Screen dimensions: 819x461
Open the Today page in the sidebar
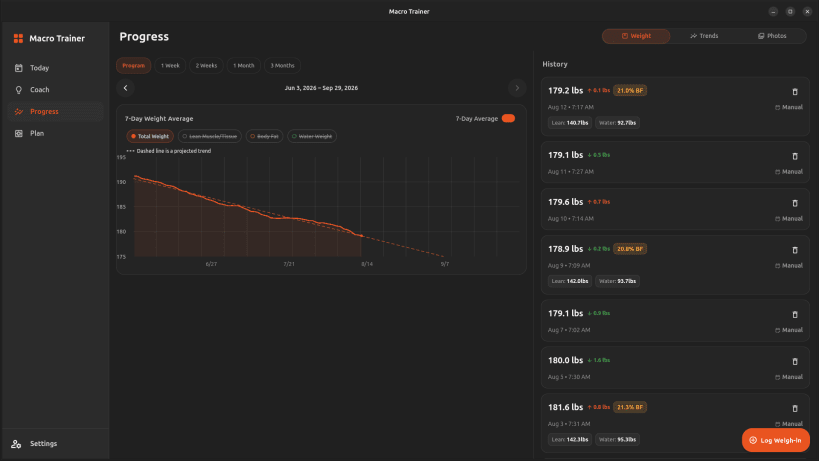tap(55, 68)
